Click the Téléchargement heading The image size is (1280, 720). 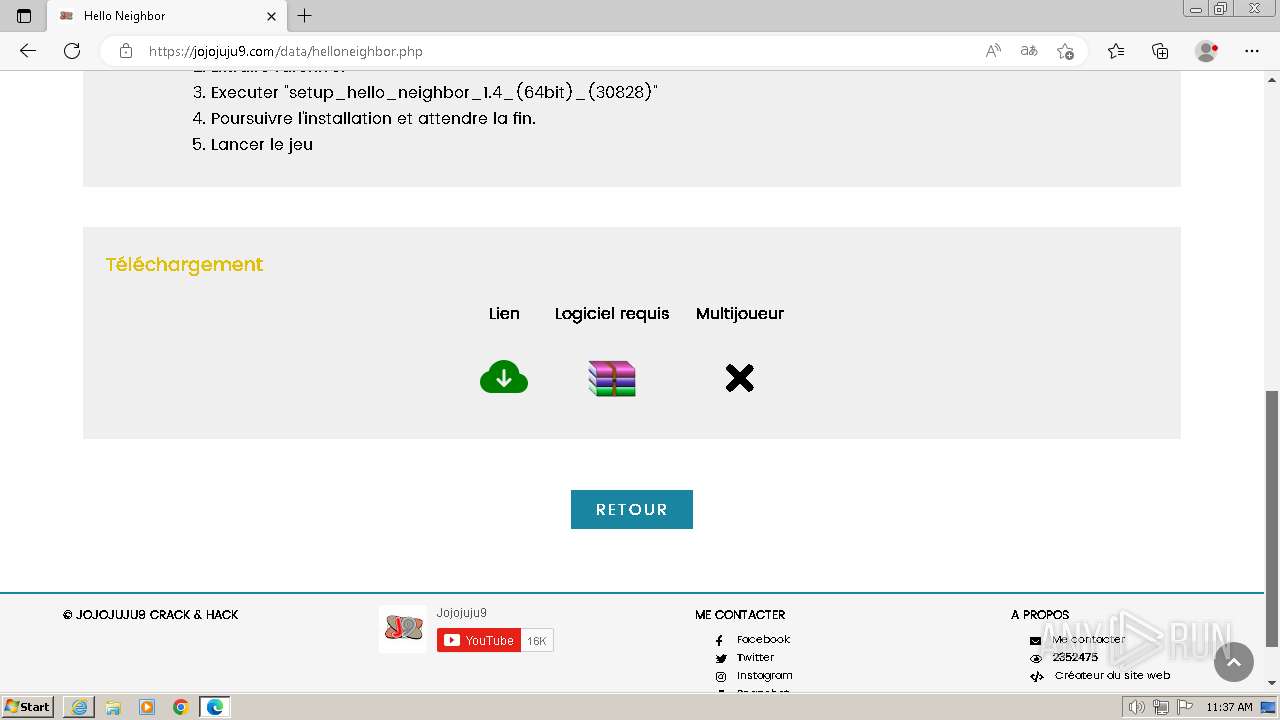(184, 264)
